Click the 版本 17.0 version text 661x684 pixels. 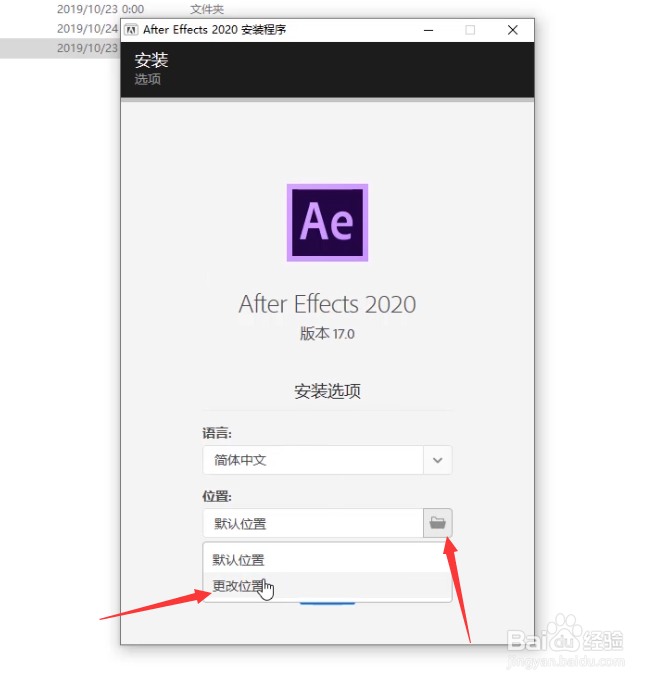click(327, 334)
